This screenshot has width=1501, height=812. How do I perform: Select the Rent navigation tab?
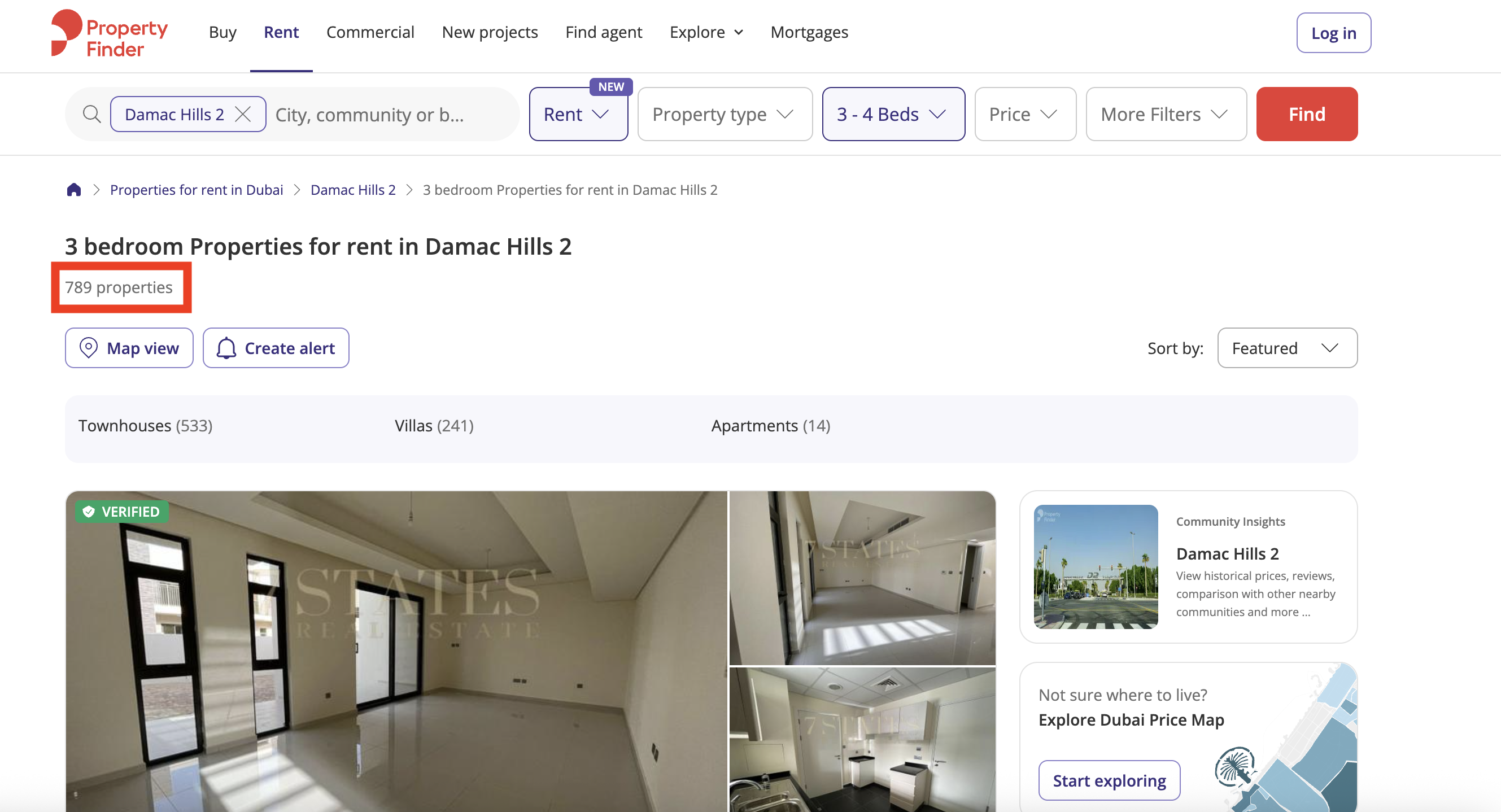point(281,32)
